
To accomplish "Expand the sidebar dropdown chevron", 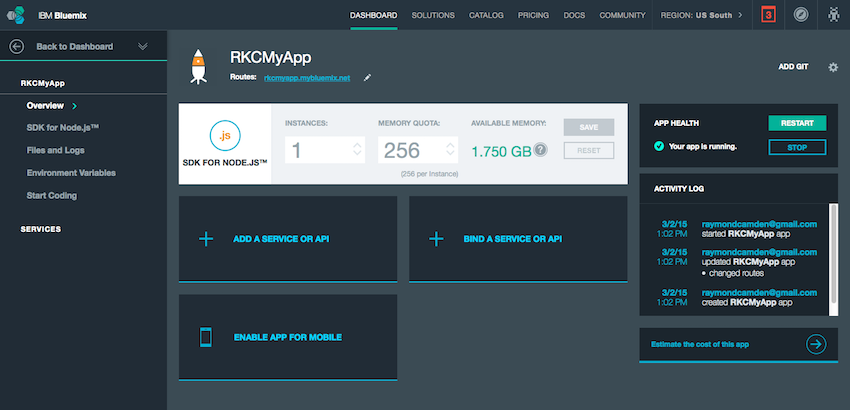I will click(143, 47).
